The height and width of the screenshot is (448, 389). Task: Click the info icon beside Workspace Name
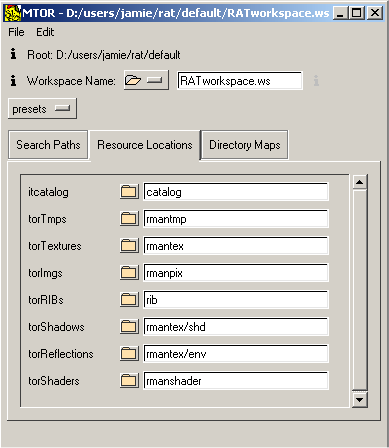click(13, 80)
